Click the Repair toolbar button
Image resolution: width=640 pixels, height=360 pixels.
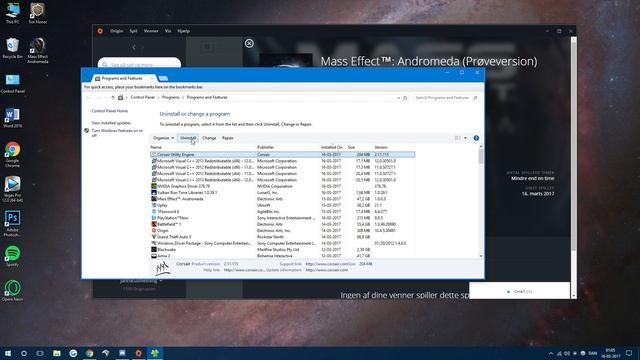(228, 138)
